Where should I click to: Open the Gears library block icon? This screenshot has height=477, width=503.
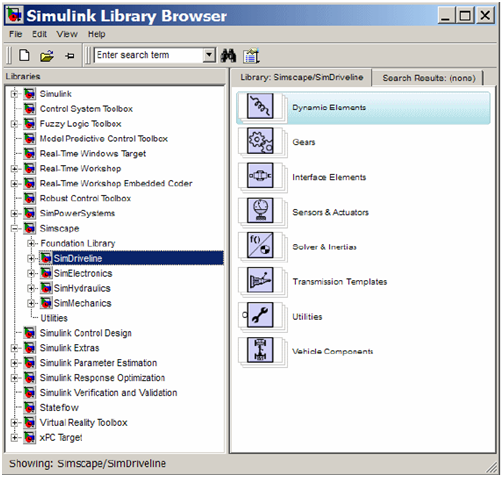260,141
